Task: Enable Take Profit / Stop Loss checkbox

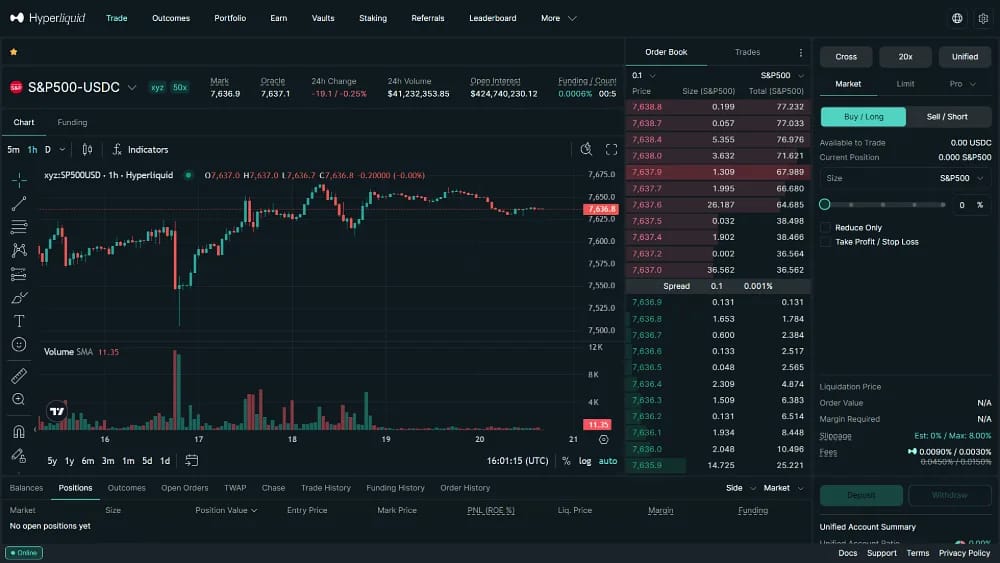Action: pos(825,242)
